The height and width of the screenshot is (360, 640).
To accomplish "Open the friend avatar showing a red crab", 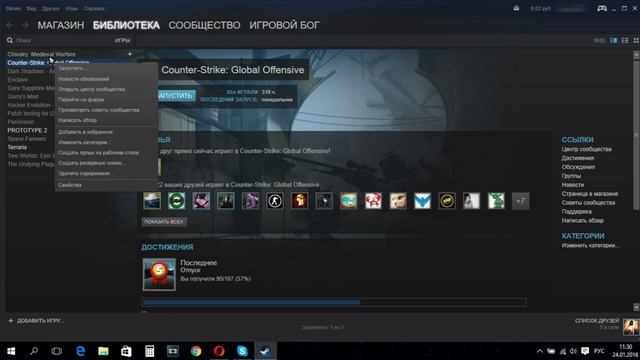I will 373,201.
